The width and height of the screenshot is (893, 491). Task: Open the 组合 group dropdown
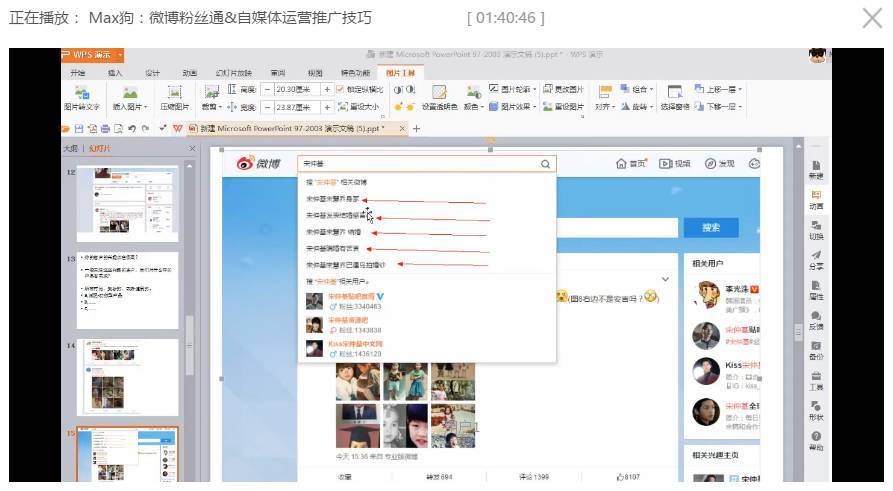637,89
